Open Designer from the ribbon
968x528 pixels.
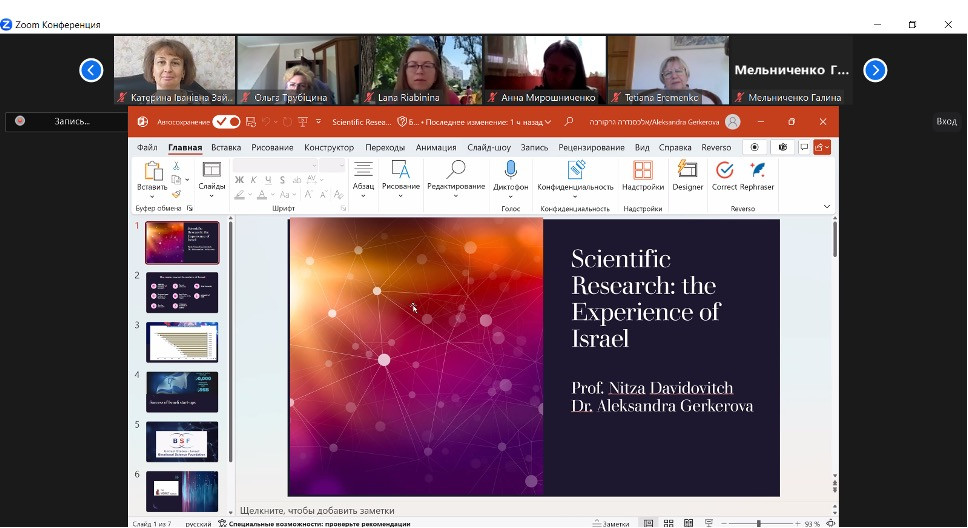pyautogui.click(x=687, y=171)
